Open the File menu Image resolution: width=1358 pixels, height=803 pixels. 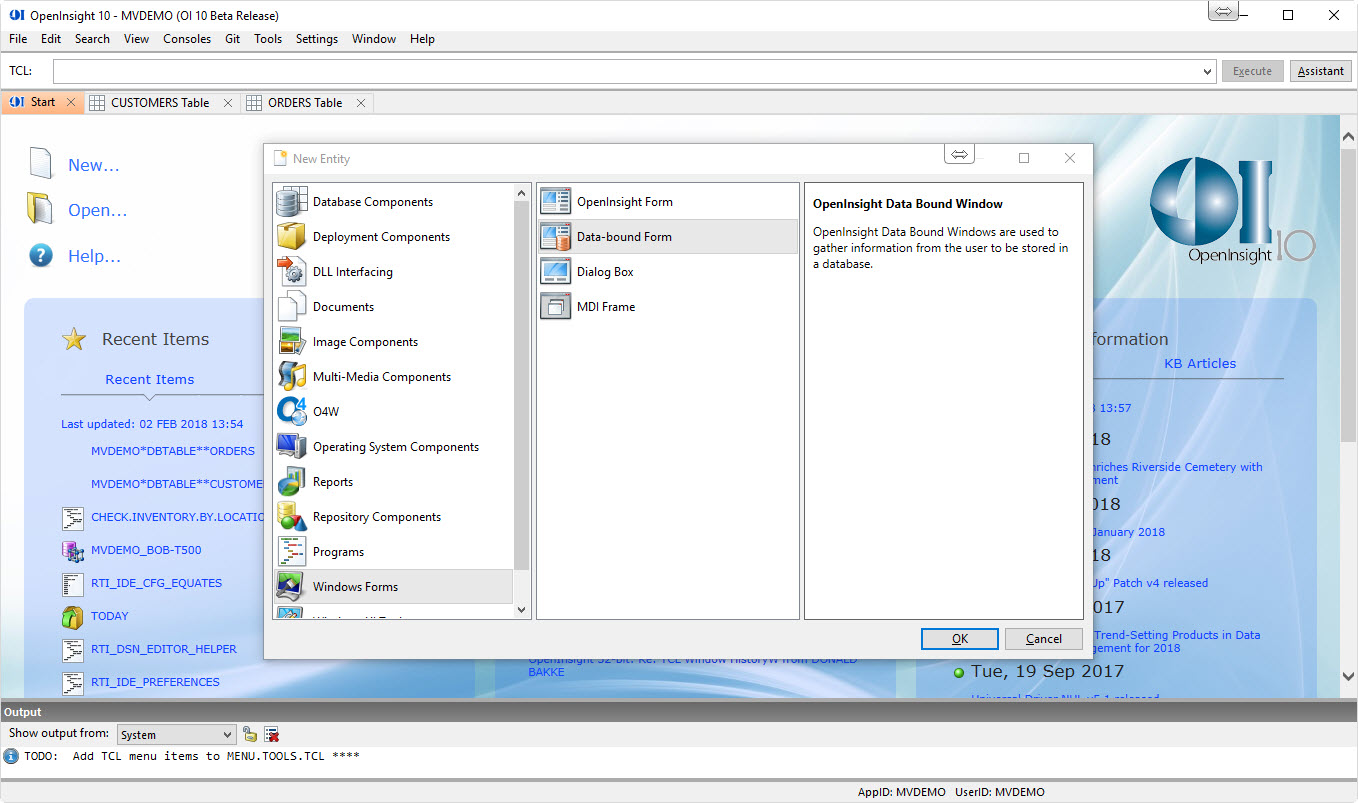tap(18, 39)
